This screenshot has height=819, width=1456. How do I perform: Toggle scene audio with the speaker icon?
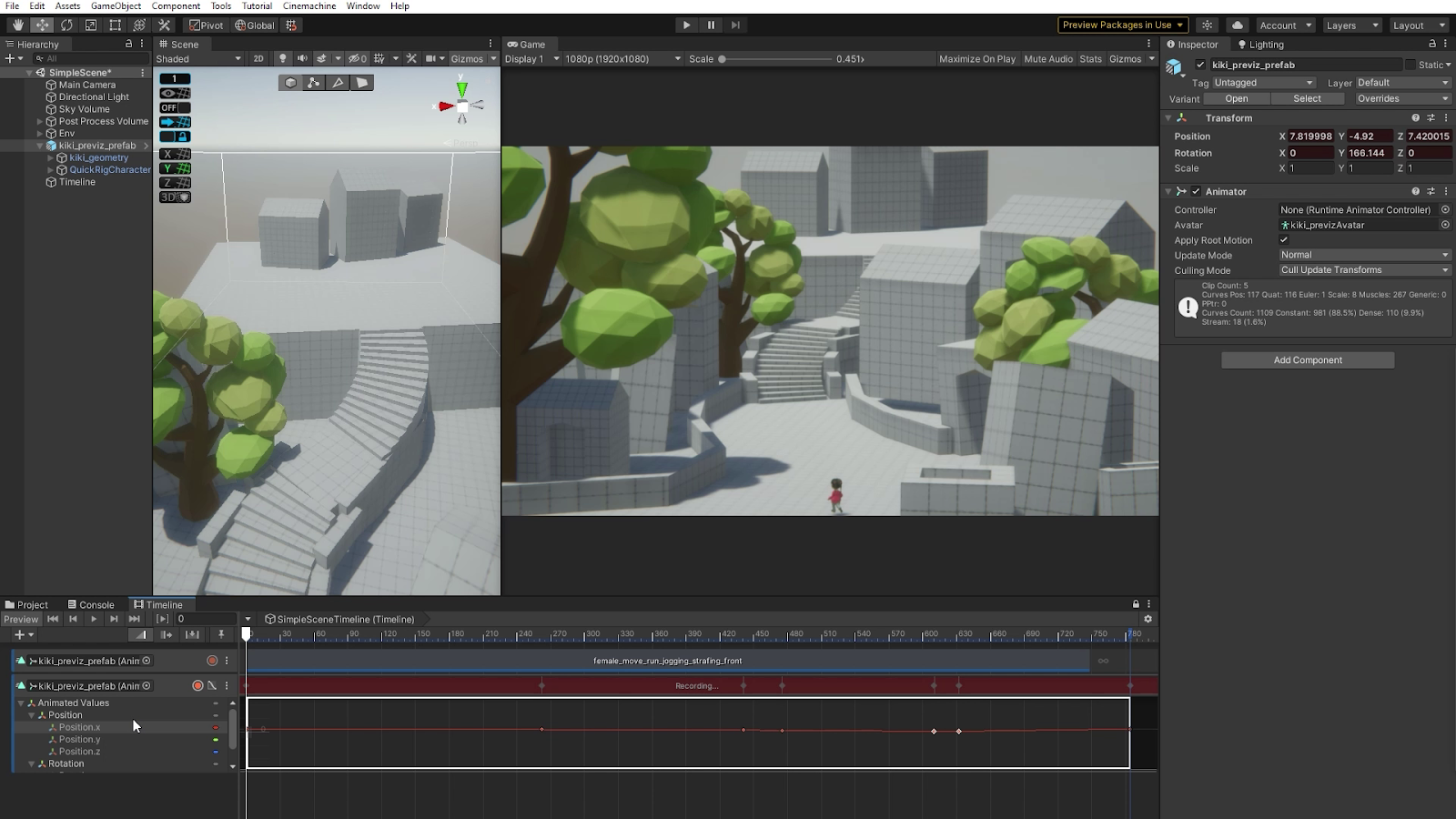[302, 59]
